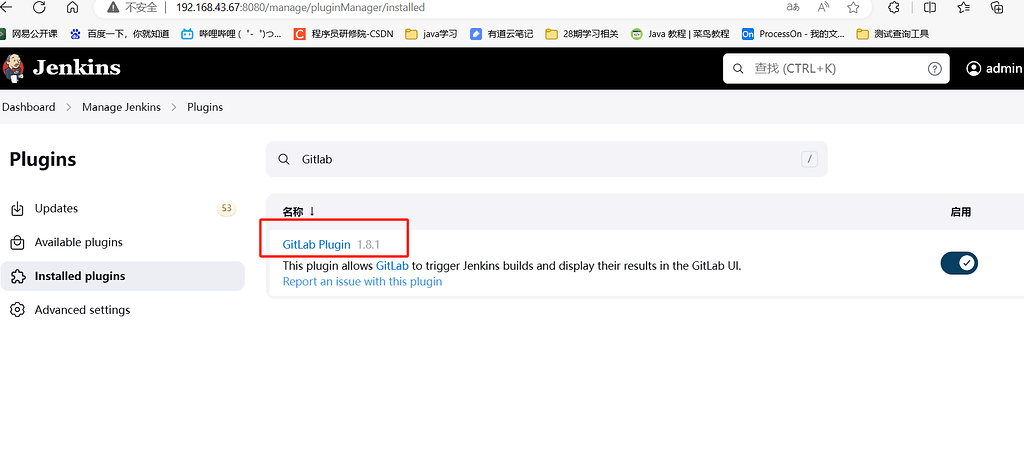
Task: Open browser extensions puzzle icon
Action: 894,7
